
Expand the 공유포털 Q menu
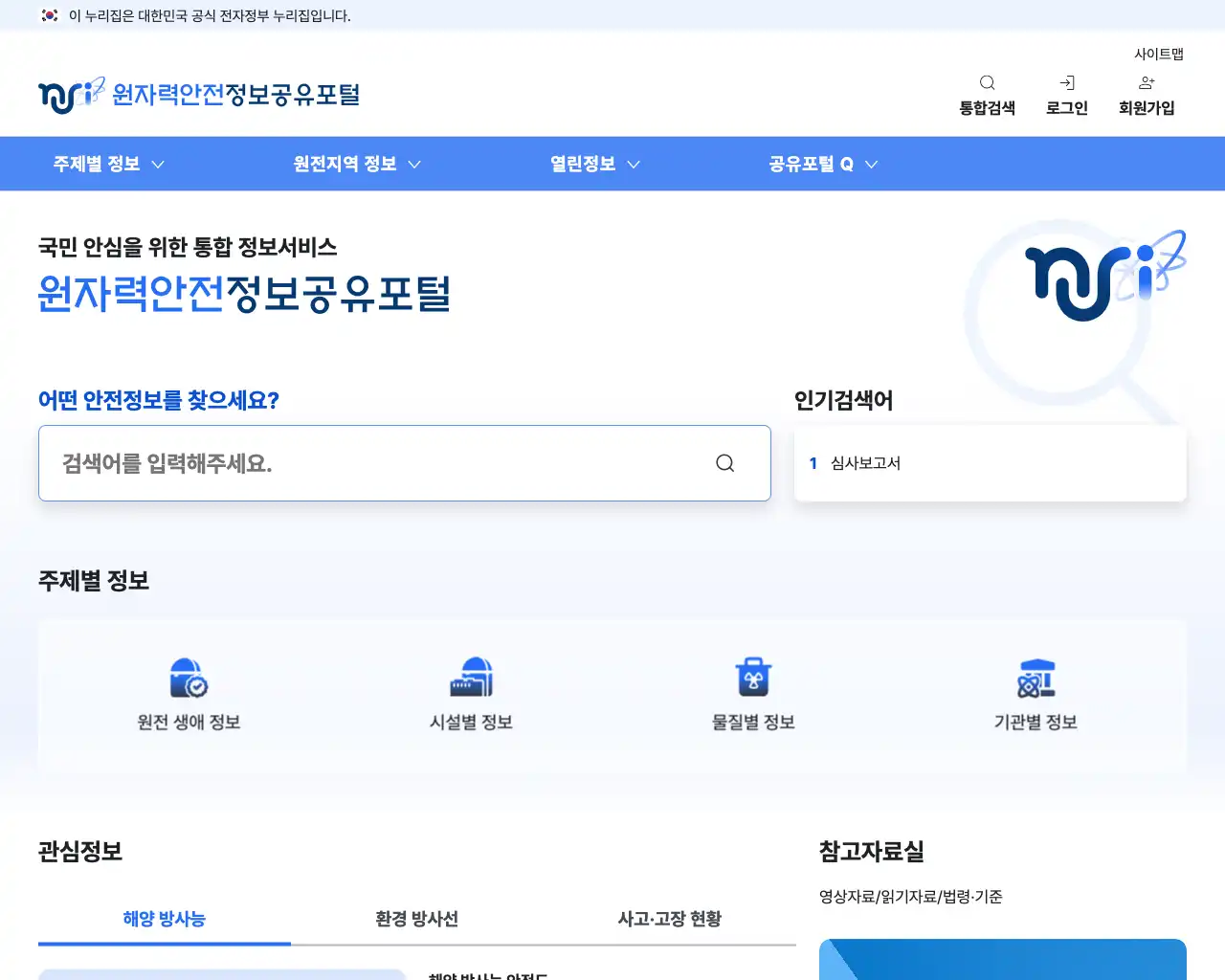coord(821,164)
